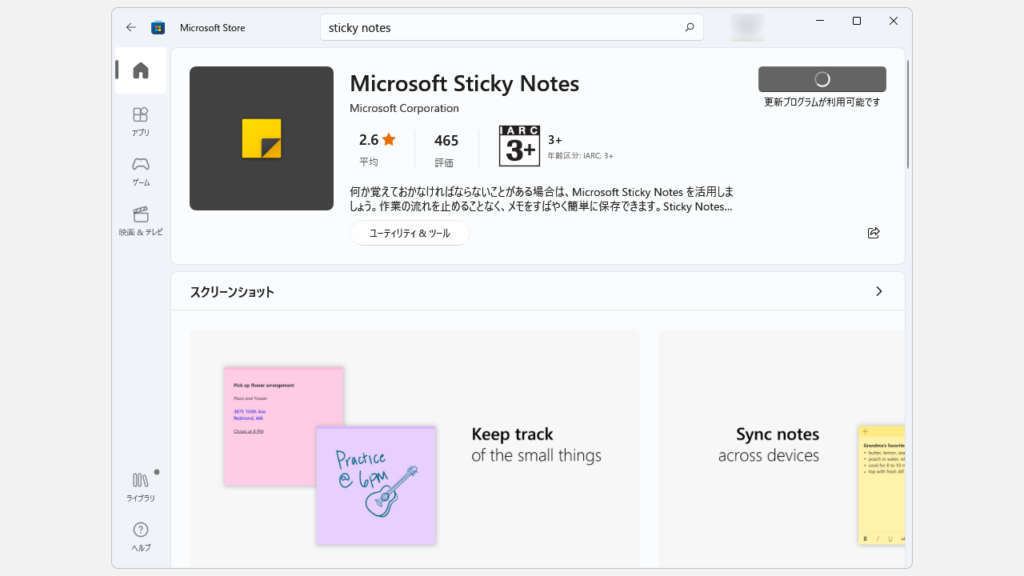1024x576 pixels.
Task: Open the Home page in sidebar
Action: [x=141, y=70]
